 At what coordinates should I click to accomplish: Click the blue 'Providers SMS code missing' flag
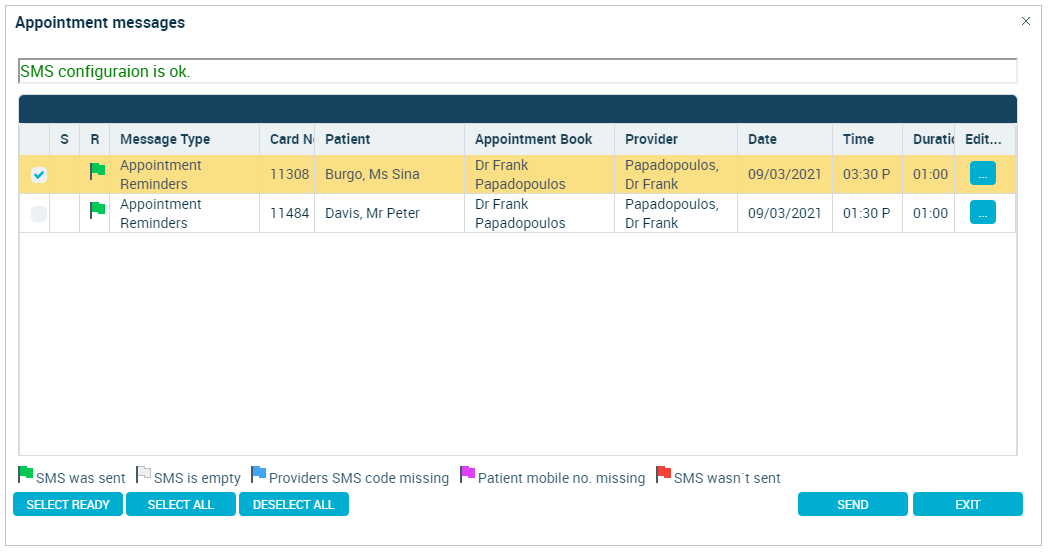pos(259,474)
